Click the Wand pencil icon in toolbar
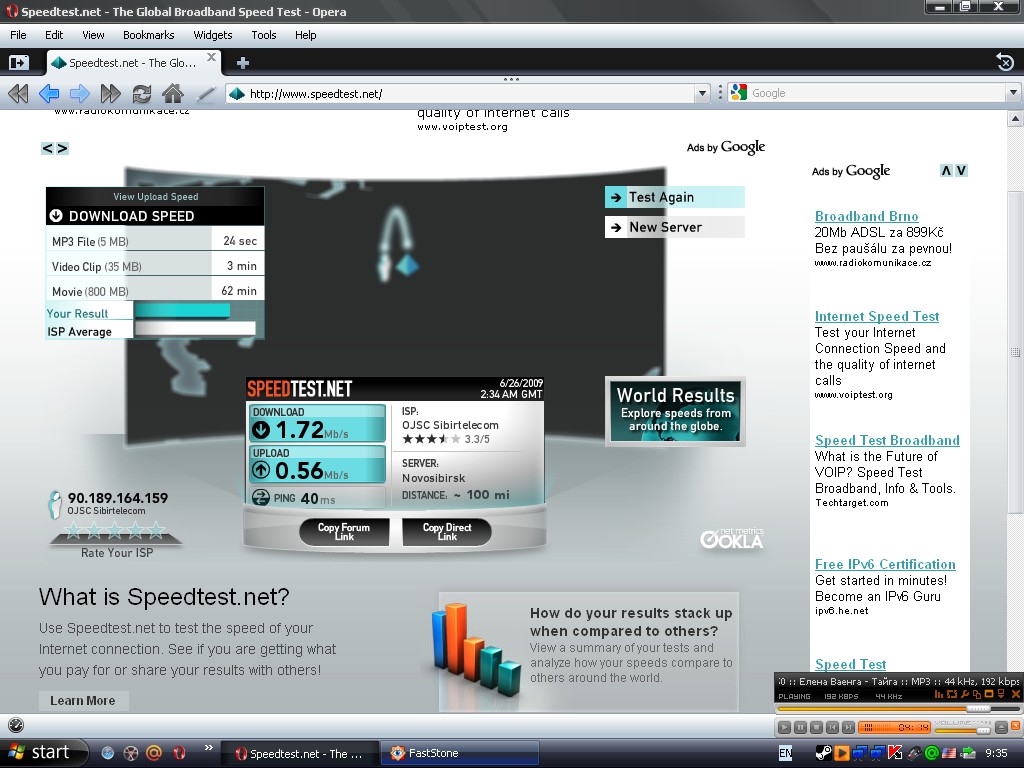The height and width of the screenshot is (768, 1024). coord(206,93)
